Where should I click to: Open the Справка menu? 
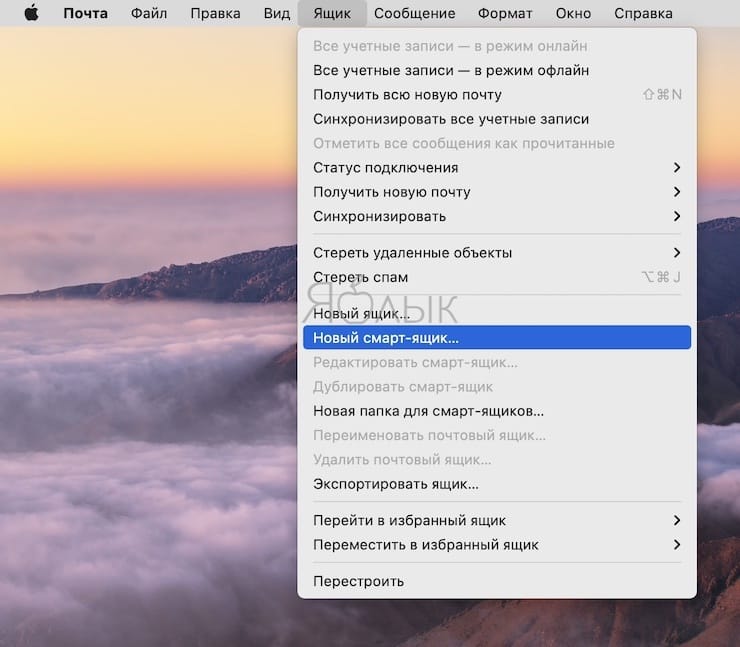(643, 13)
